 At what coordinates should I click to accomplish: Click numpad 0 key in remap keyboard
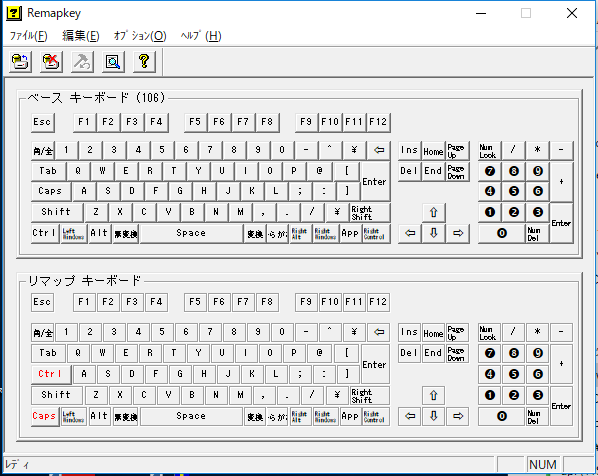coord(502,416)
